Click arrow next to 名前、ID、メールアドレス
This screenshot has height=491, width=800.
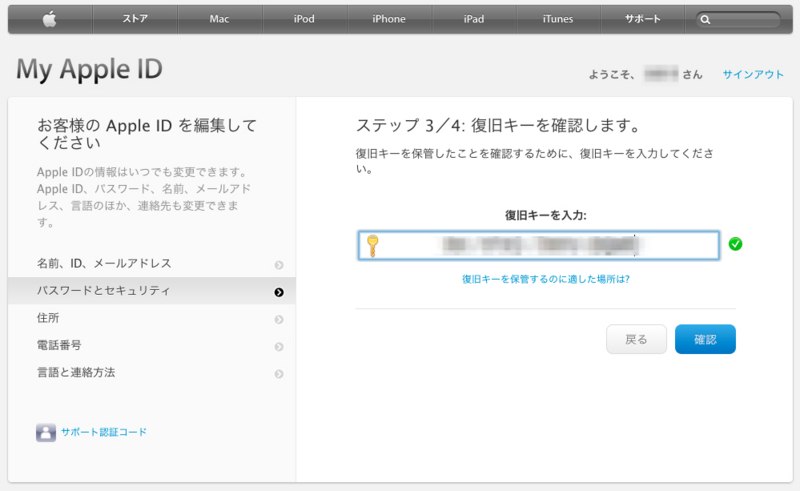(279, 265)
